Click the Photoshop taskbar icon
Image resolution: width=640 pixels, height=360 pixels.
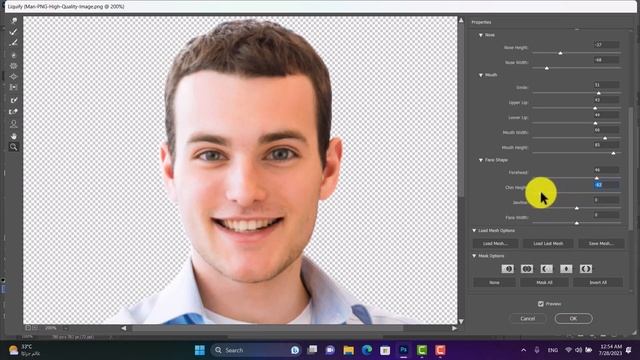(x=404, y=350)
